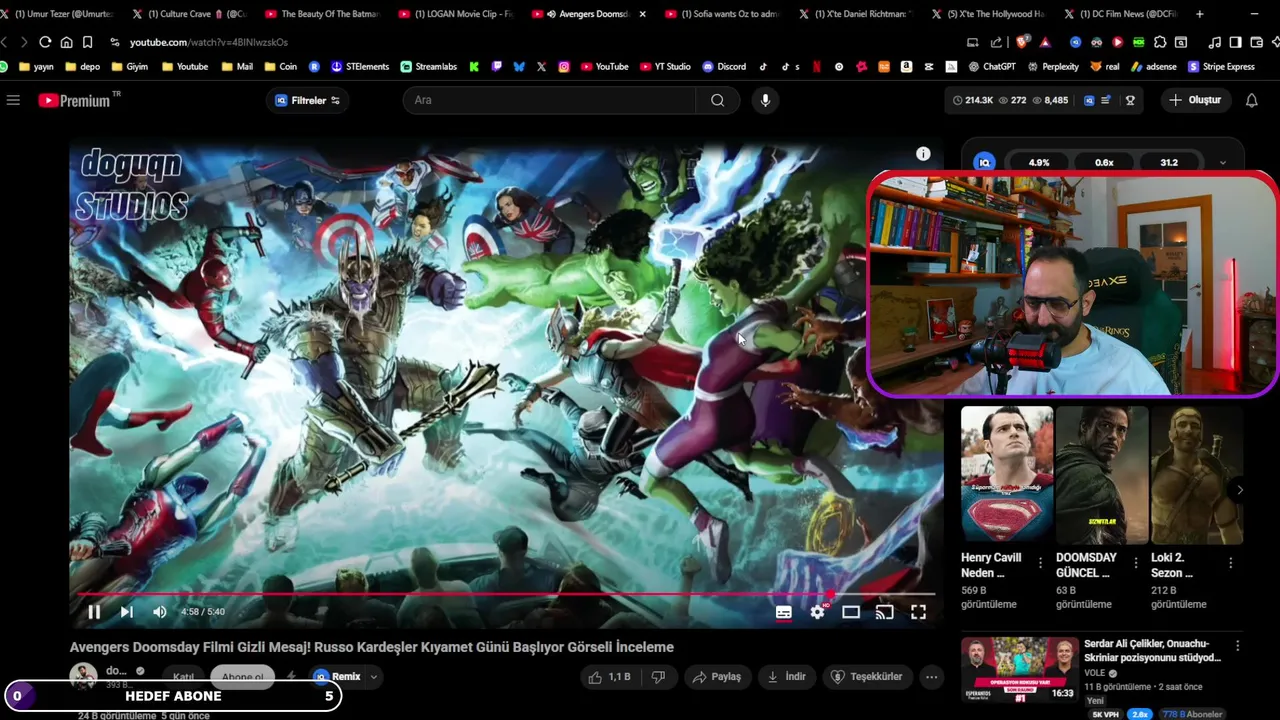1280x720 pixels.
Task: Open the Henry Cavill Neden short
Action: [x=1007, y=474]
